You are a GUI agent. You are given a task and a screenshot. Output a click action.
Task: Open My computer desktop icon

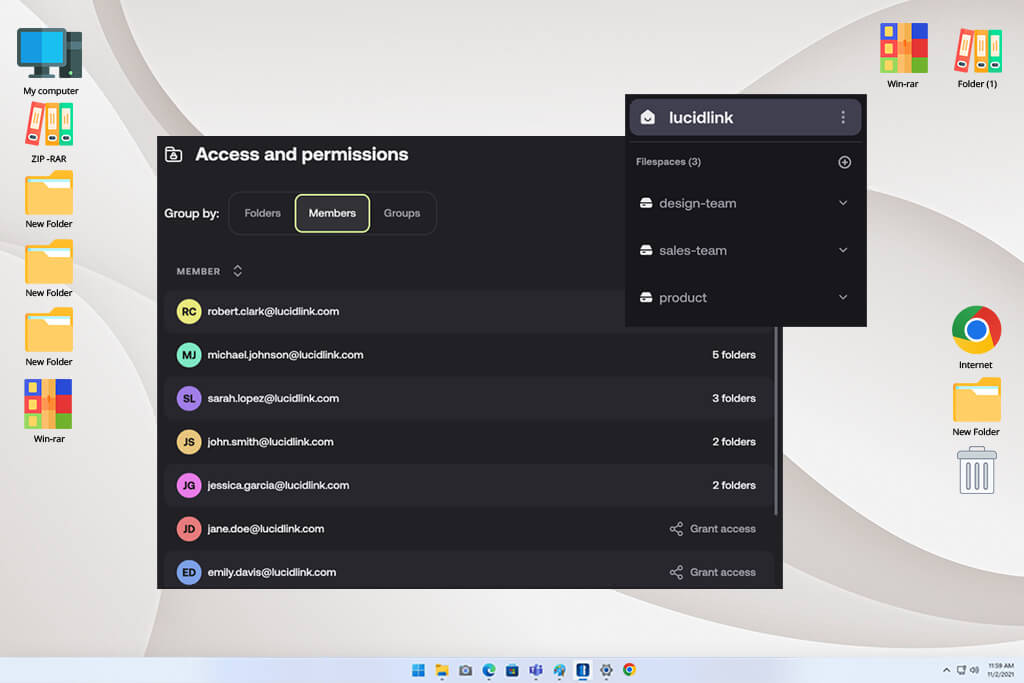pyautogui.click(x=50, y=61)
